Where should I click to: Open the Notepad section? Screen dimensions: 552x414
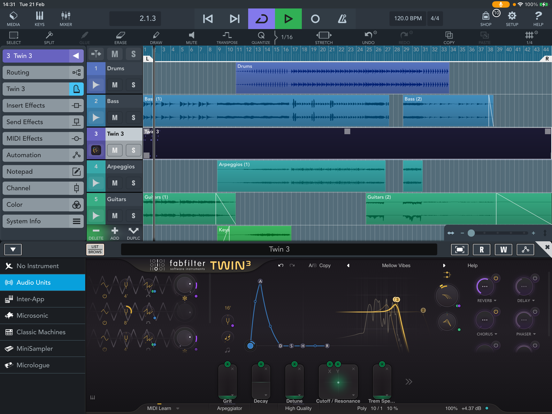[43, 172]
